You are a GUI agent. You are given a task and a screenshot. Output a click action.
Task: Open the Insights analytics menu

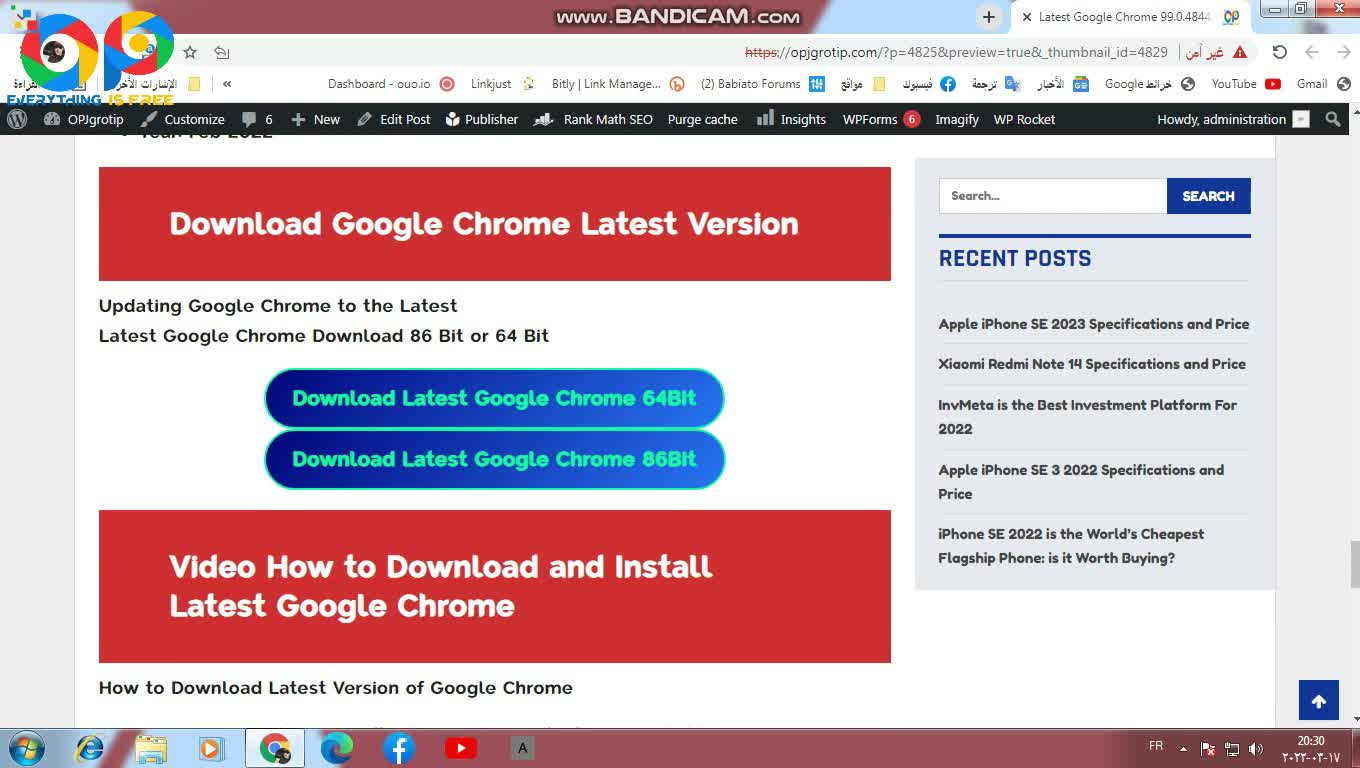click(x=791, y=119)
